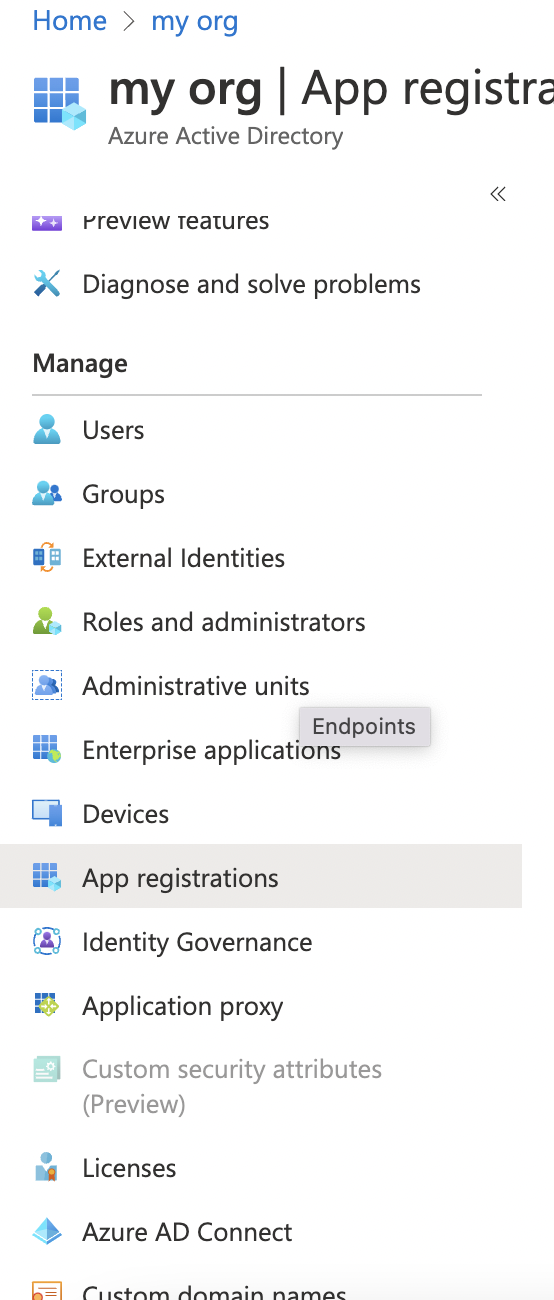
Task: Click the Endpoints tooltip label
Action: (x=364, y=726)
